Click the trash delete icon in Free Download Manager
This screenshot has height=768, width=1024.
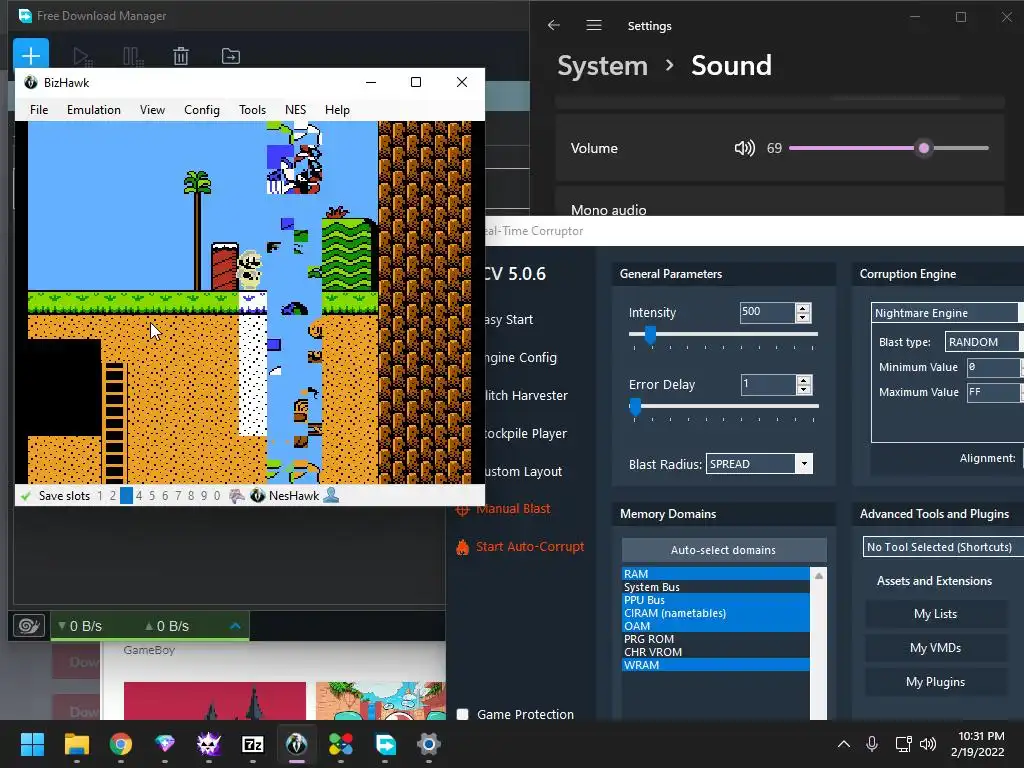[181, 56]
